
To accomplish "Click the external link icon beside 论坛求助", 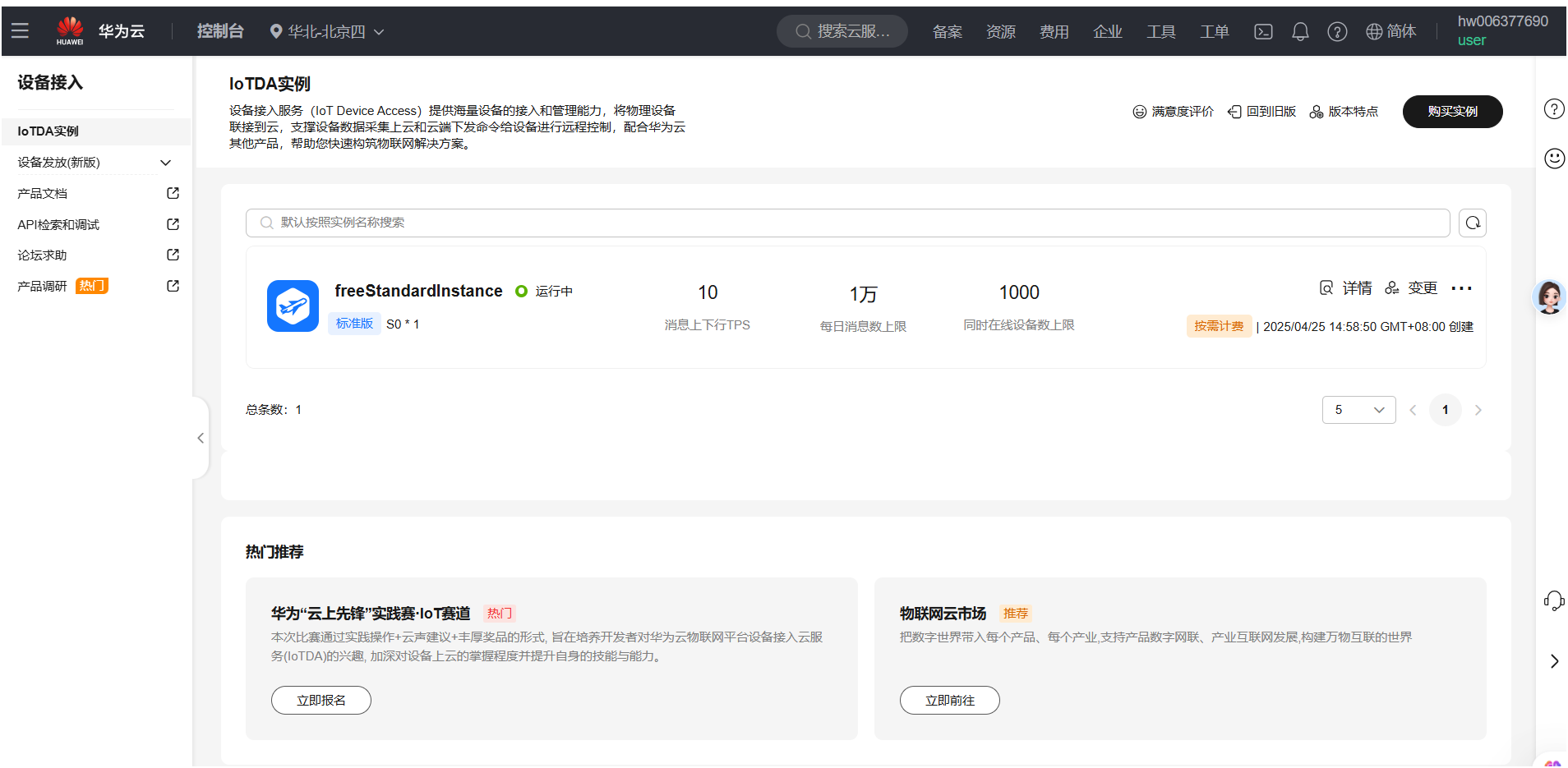I will pos(173,255).
